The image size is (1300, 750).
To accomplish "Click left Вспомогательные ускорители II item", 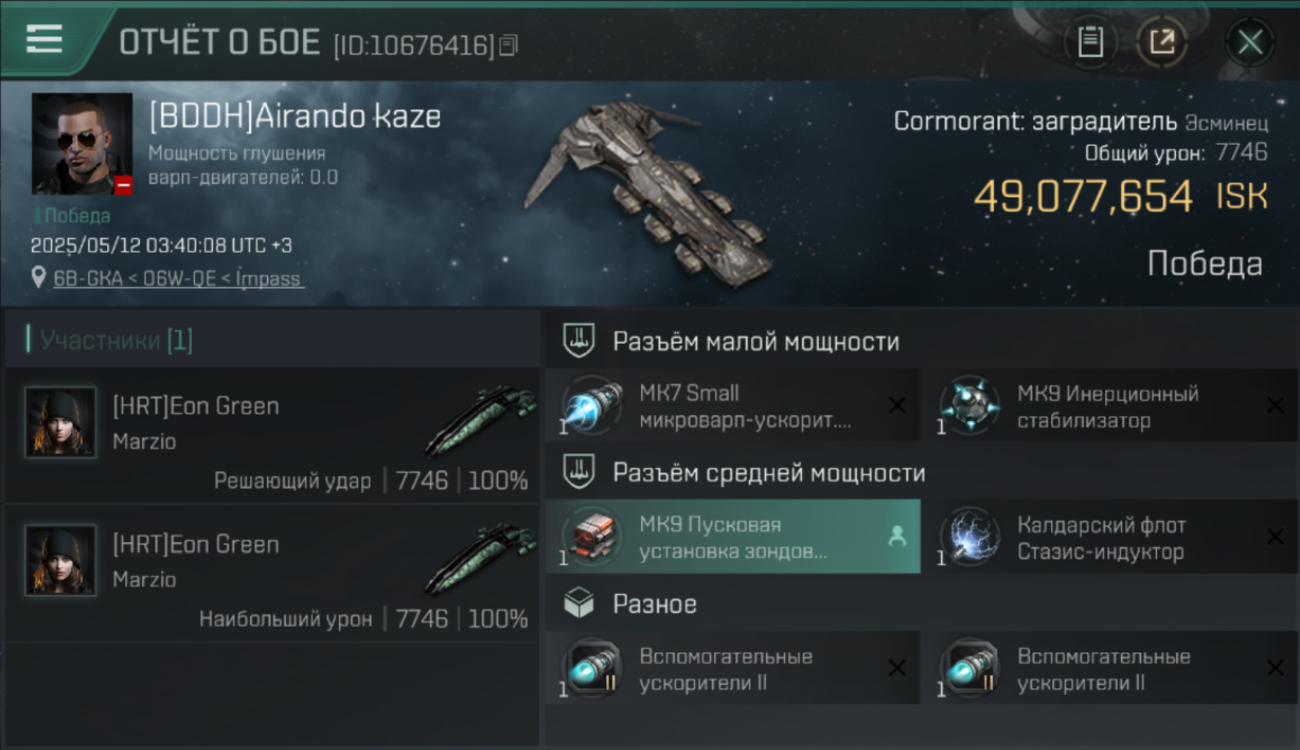I will tap(733, 669).
